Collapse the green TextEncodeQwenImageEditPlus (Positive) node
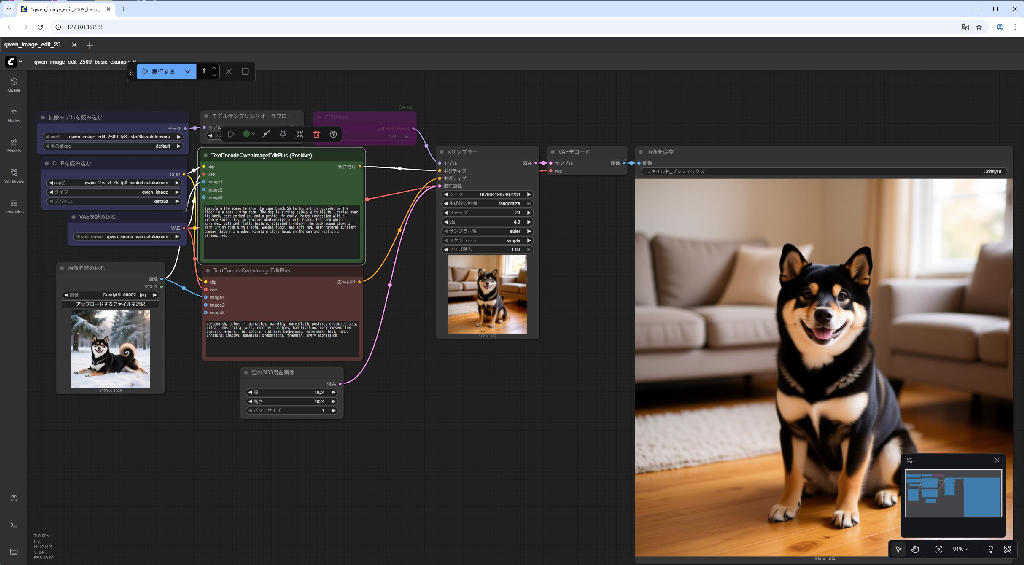1024x565 pixels. (204, 155)
